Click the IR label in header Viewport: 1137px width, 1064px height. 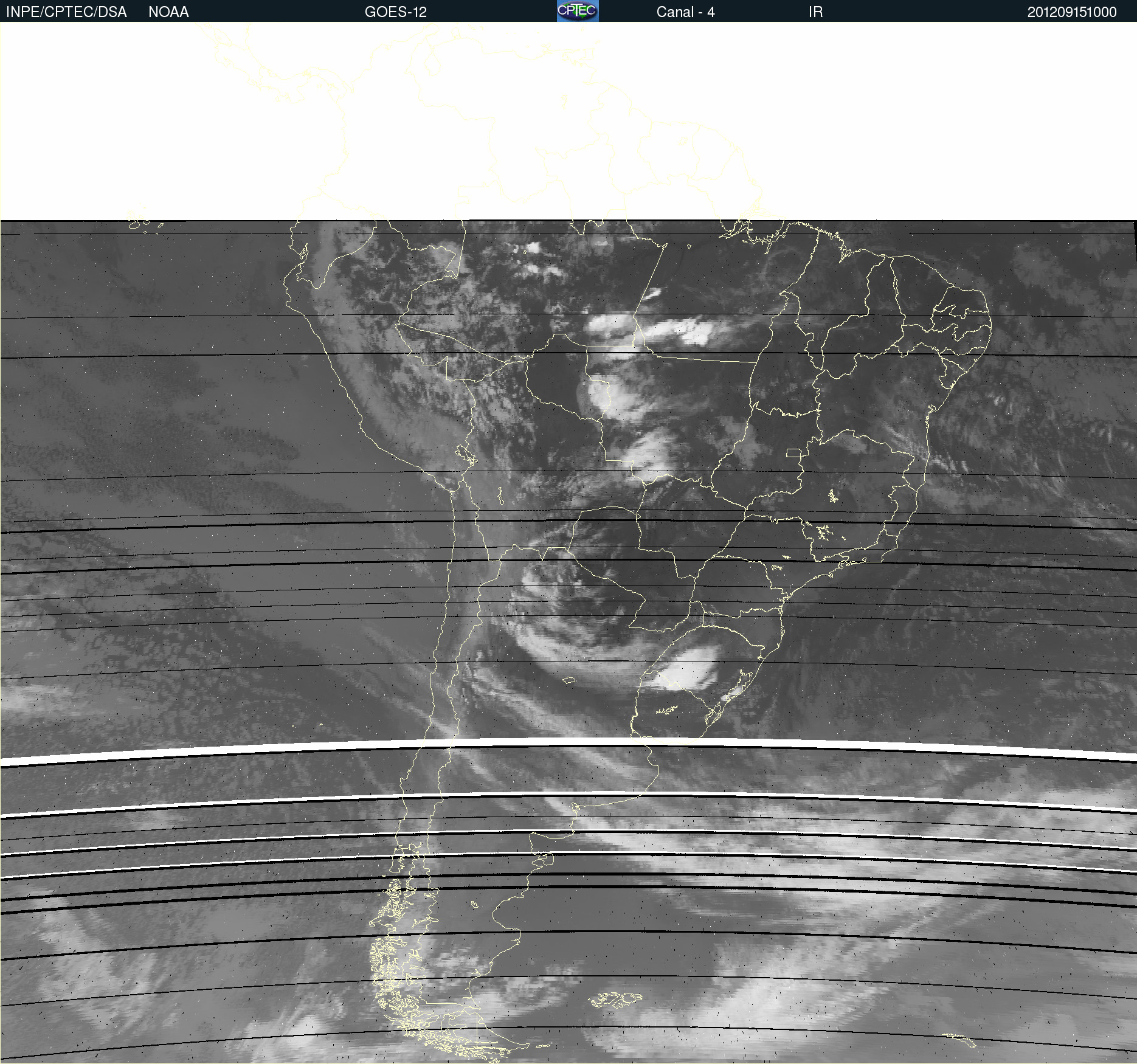(x=815, y=12)
